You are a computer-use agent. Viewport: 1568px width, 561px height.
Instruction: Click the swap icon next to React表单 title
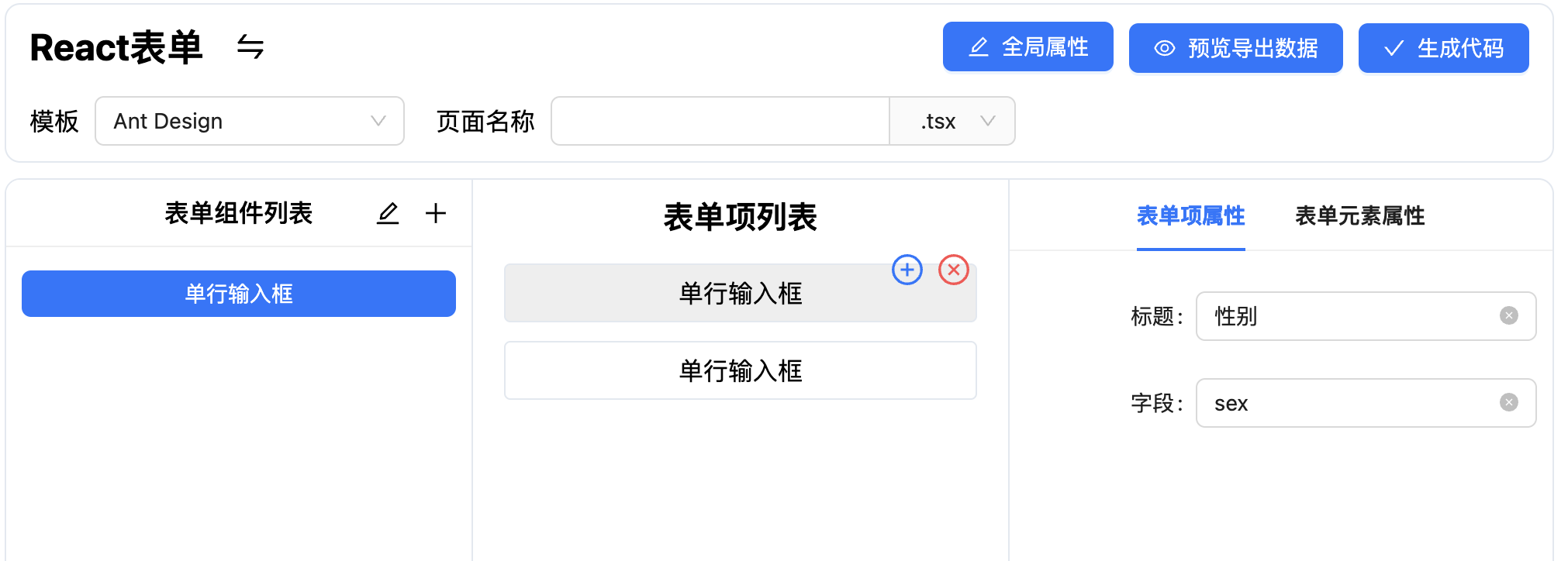pos(250,48)
